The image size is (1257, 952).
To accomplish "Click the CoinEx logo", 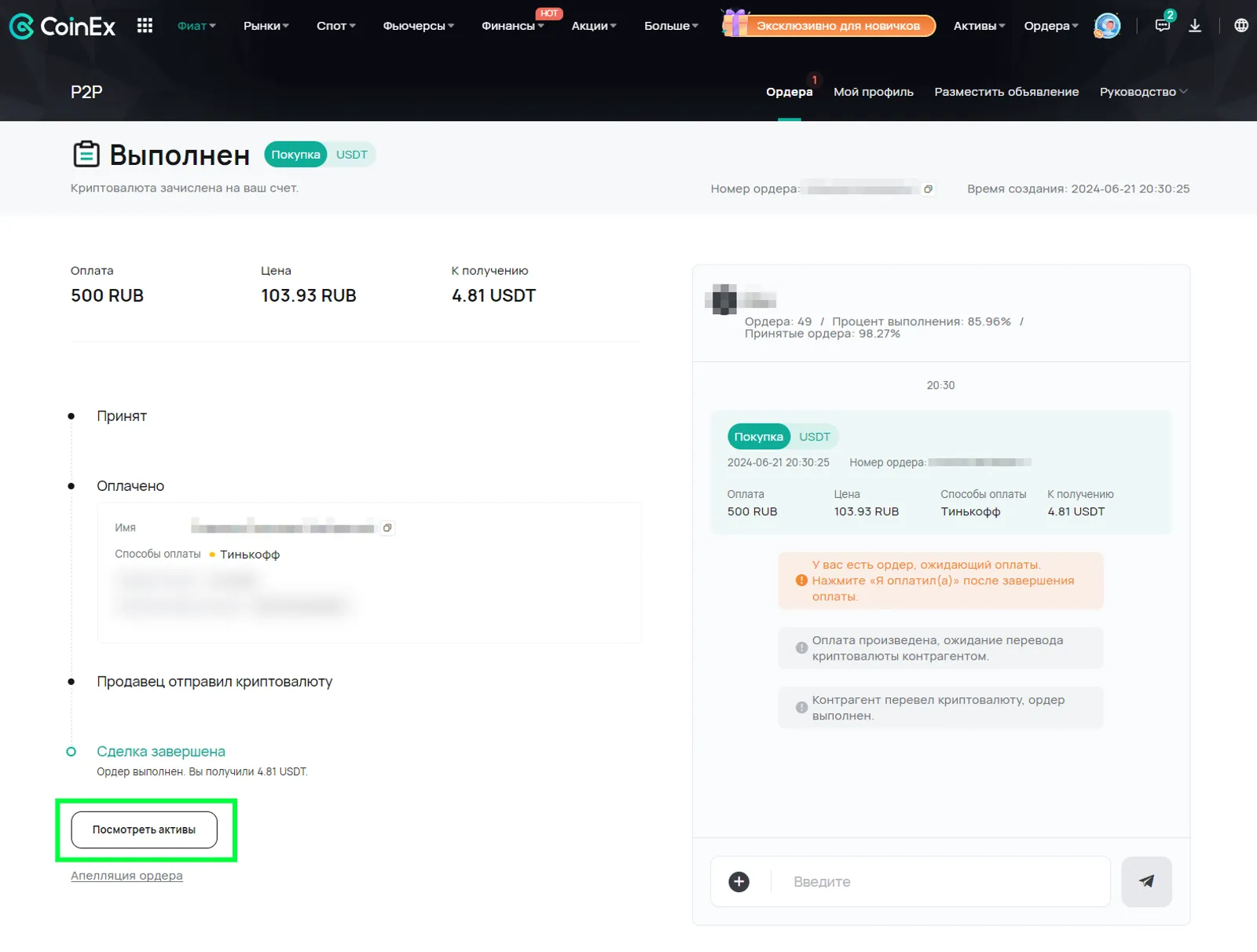I will pyautogui.click(x=62, y=26).
